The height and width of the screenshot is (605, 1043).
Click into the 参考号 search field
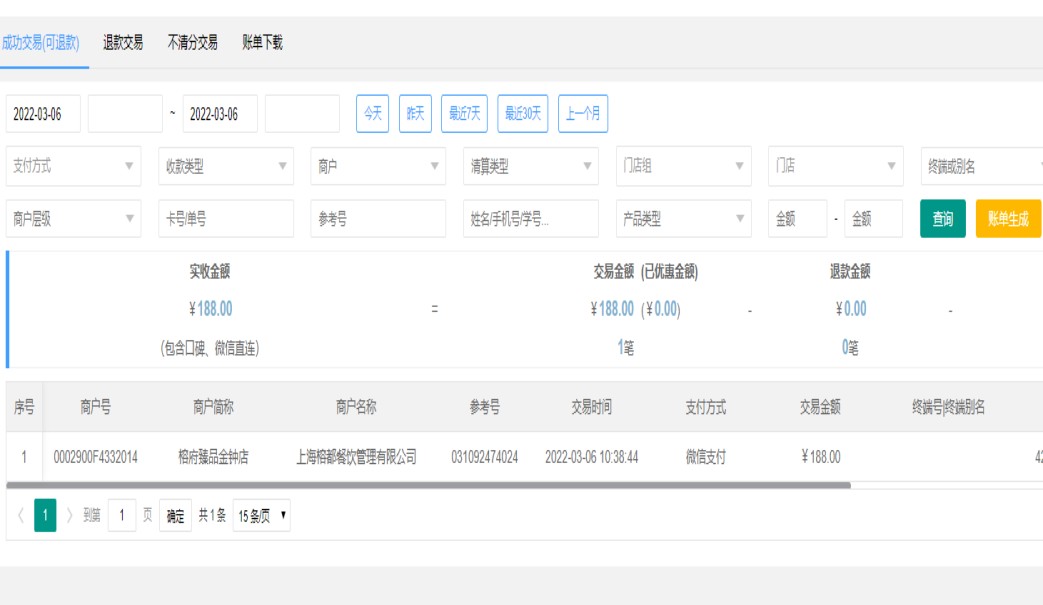(378, 219)
